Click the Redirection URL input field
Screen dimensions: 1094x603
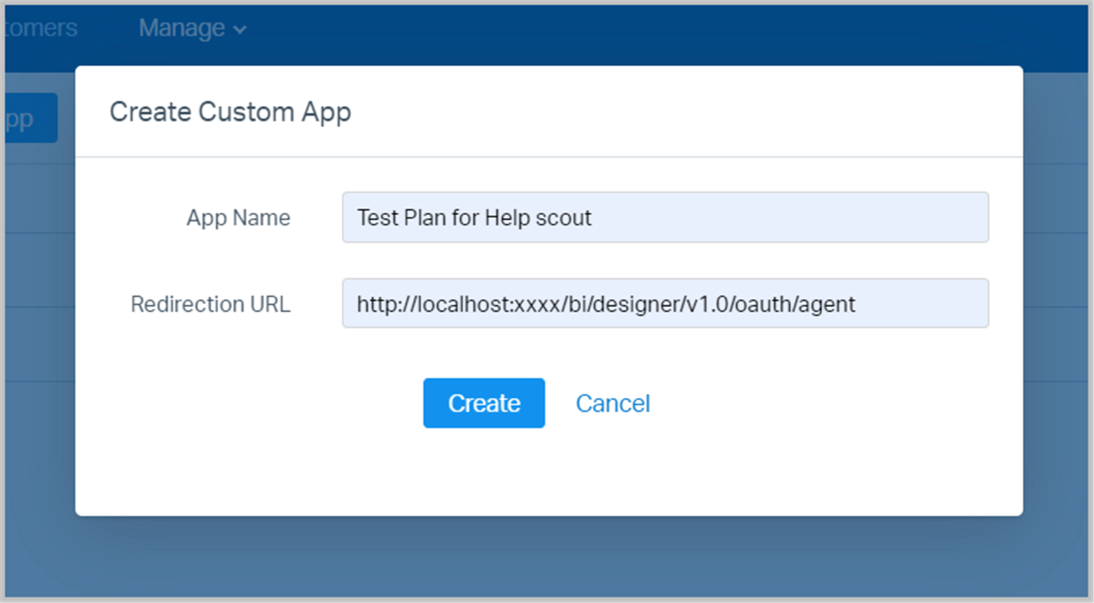coord(665,303)
